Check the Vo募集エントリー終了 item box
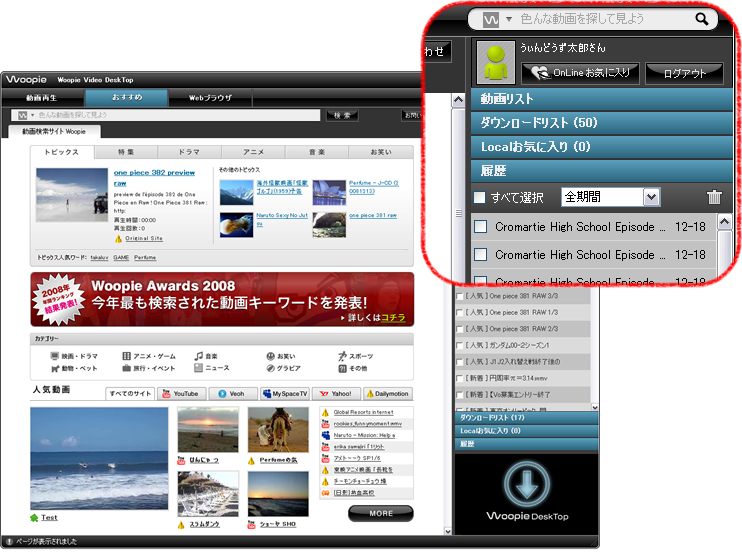The width and height of the screenshot is (742, 554). pos(459,395)
